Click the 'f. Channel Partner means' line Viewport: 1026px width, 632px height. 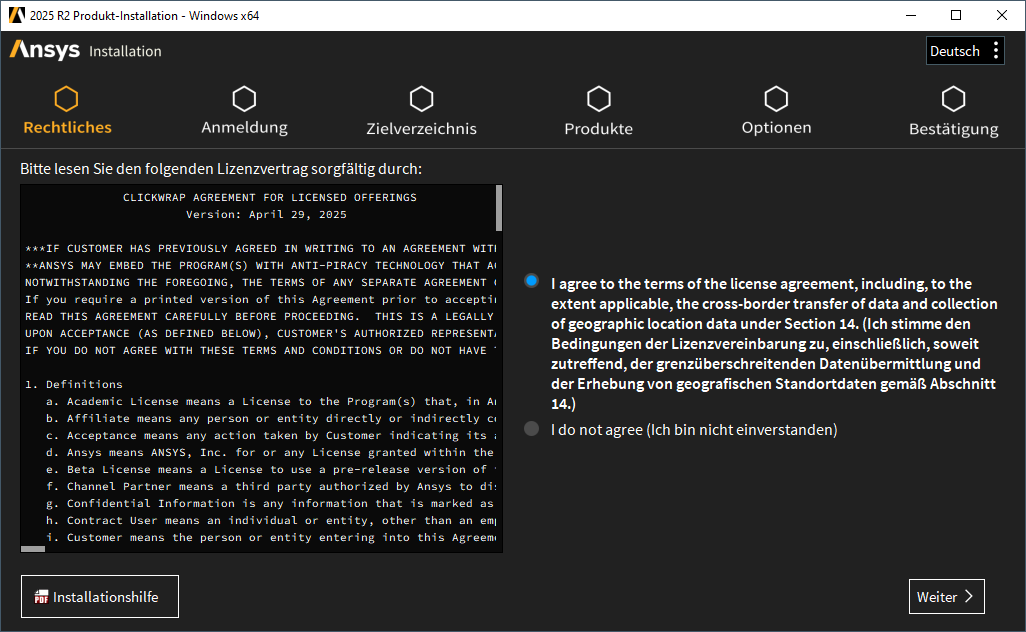pos(271,487)
